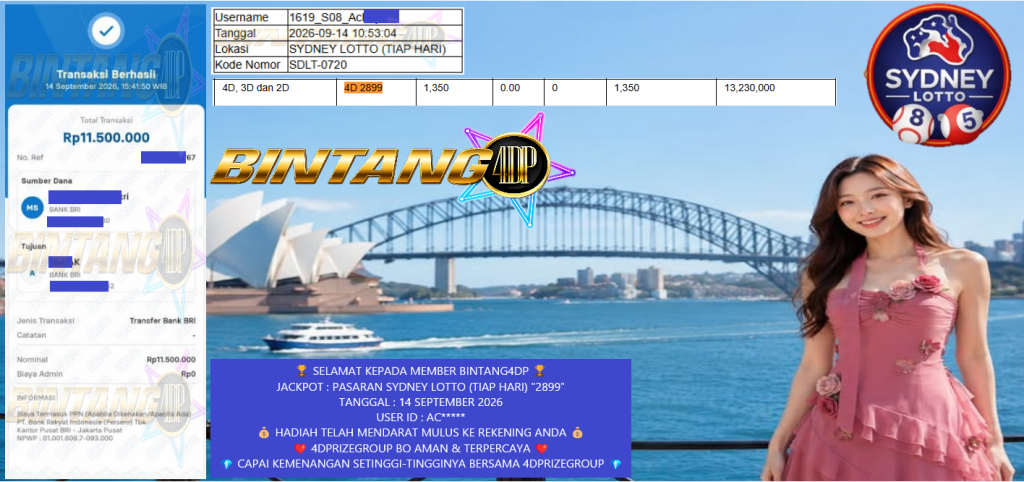Select the timestamp '14 September 2026, 15:41:50 WIB'
1024x482 pixels.
(106, 87)
